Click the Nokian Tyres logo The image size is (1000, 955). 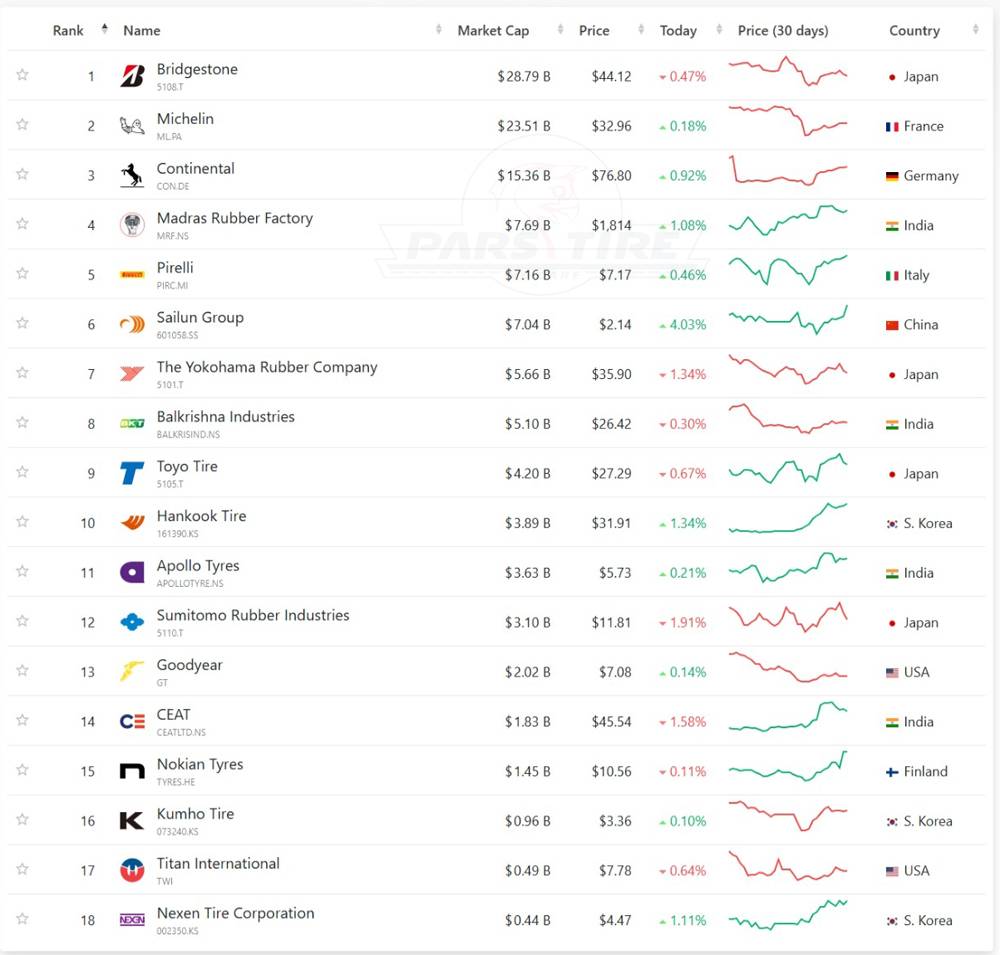click(132, 771)
